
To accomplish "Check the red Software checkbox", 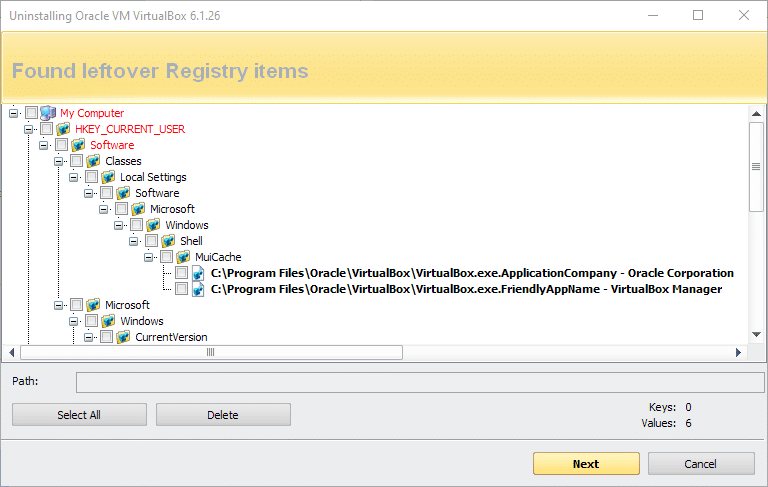I will (x=62, y=145).
